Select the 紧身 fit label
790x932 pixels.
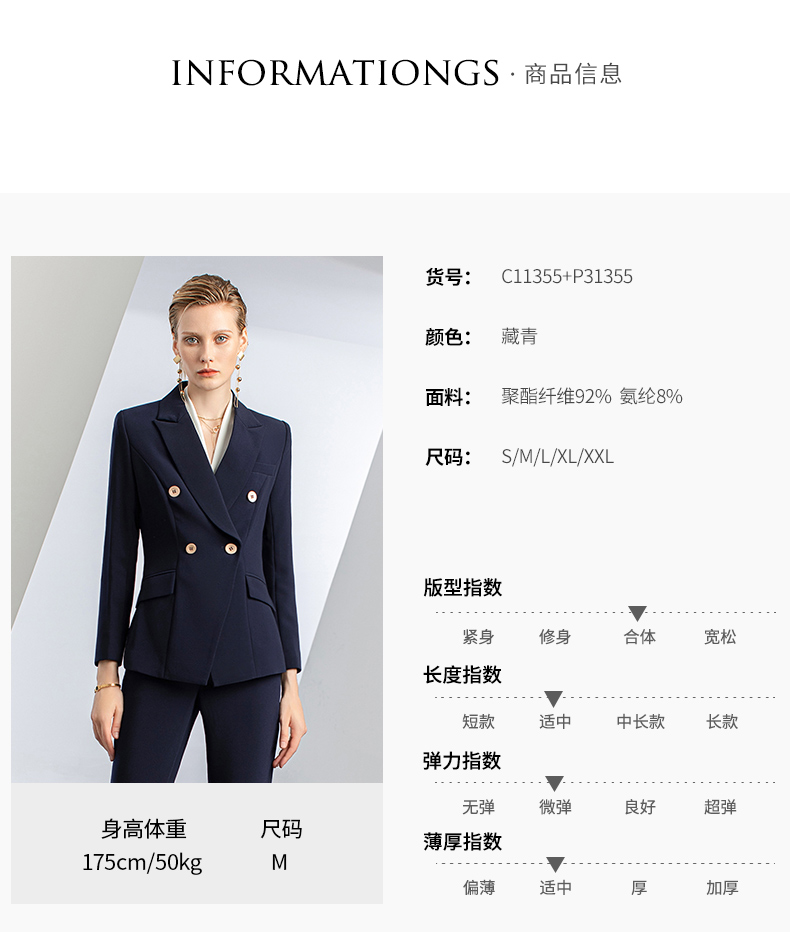pos(479,637)
